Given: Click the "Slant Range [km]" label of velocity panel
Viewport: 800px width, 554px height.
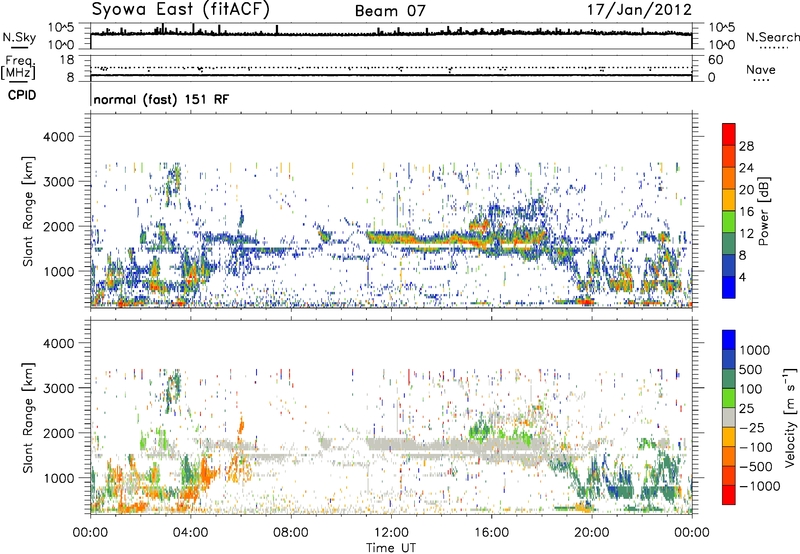Looking at the screenshot, I should 28,417.
